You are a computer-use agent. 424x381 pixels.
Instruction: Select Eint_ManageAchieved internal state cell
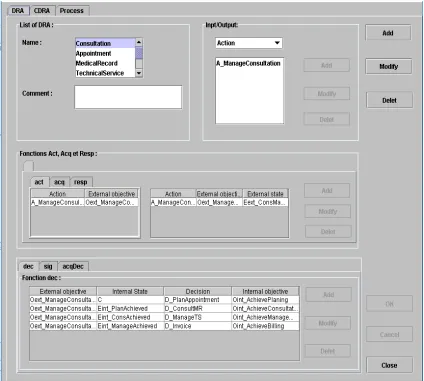point(130,326)
